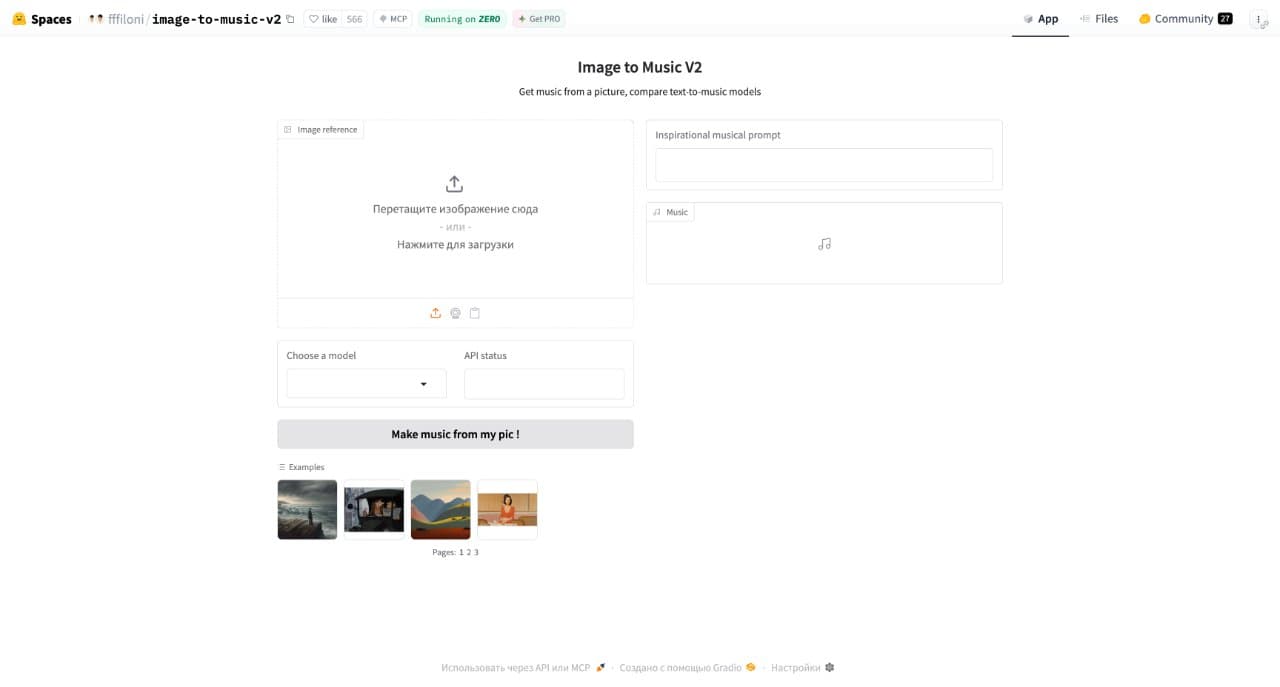This screenshot has height=687, width=1280.
Task: Click the Image reference label
Action: (x=321, y=130)
